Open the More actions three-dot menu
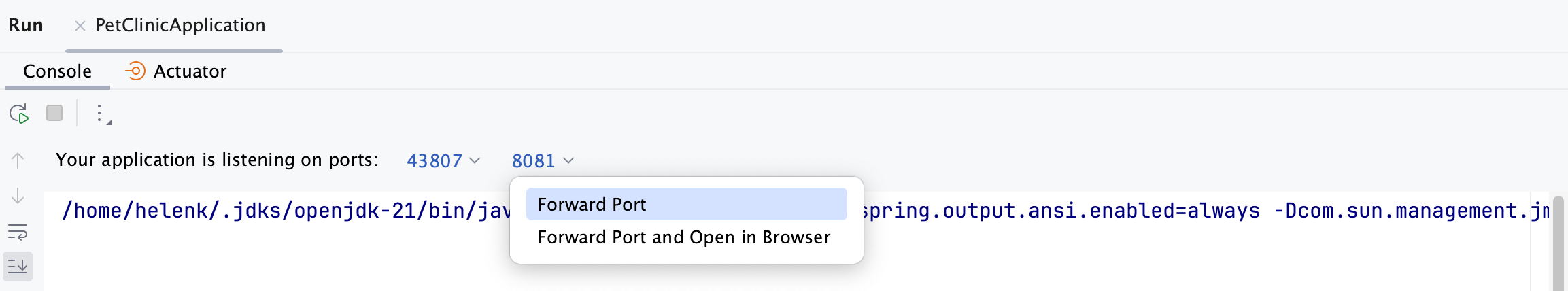Viewport: 1568px width, 291px height. (x=99, y=114)
